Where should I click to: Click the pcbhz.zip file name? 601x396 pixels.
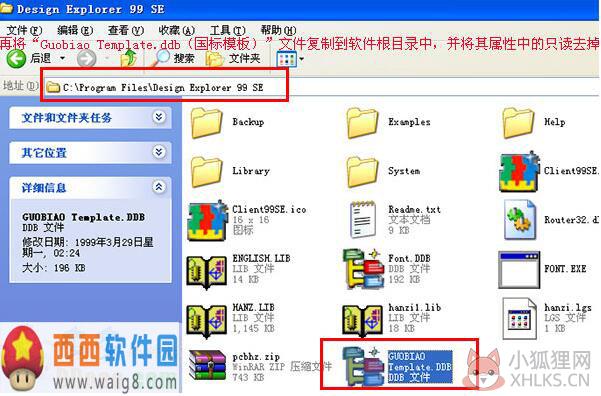(256, 356)
